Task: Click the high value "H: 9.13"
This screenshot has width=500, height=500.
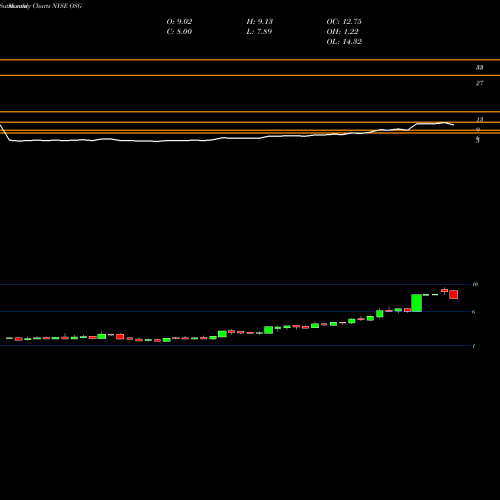Action: (260, 22)
